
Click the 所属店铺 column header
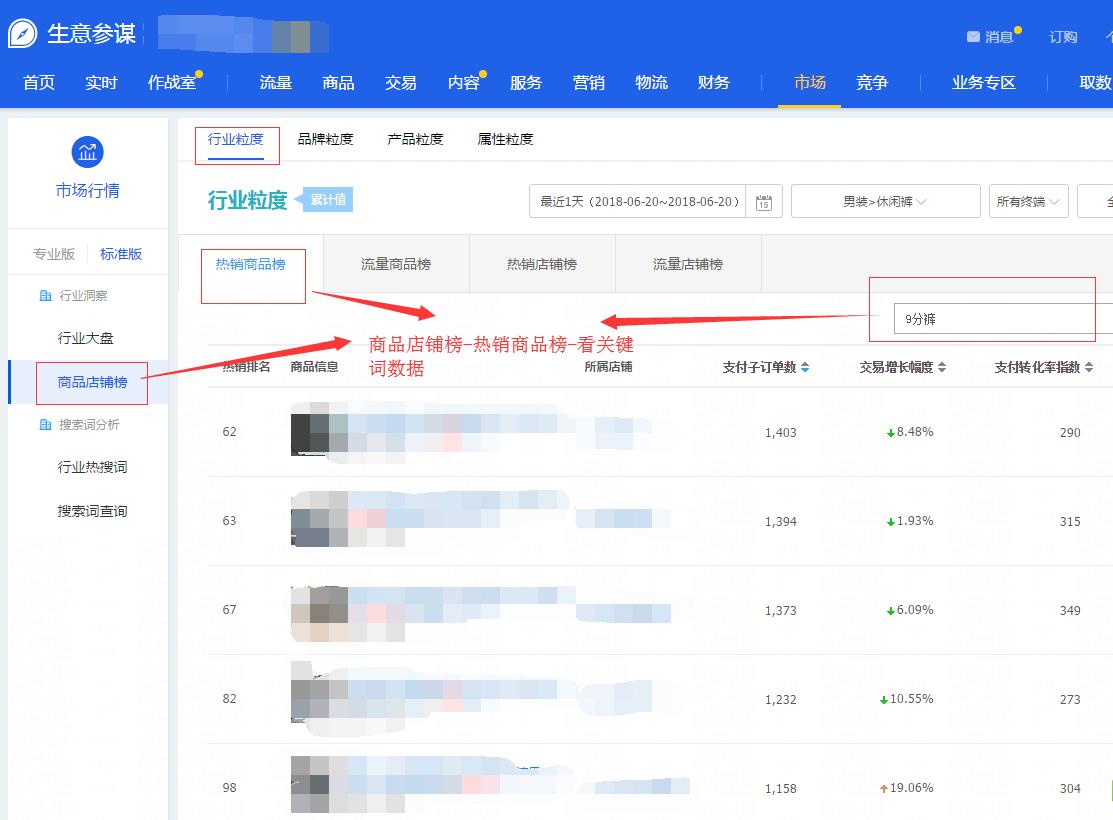point(608,367)
